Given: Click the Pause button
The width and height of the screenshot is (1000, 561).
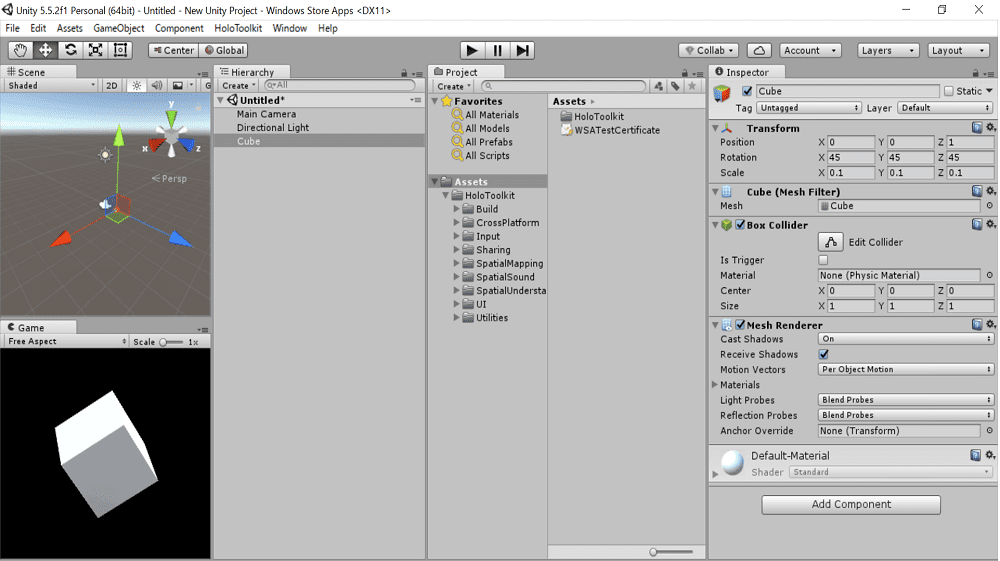Looking at the screenshot, I should coord(497,50).
